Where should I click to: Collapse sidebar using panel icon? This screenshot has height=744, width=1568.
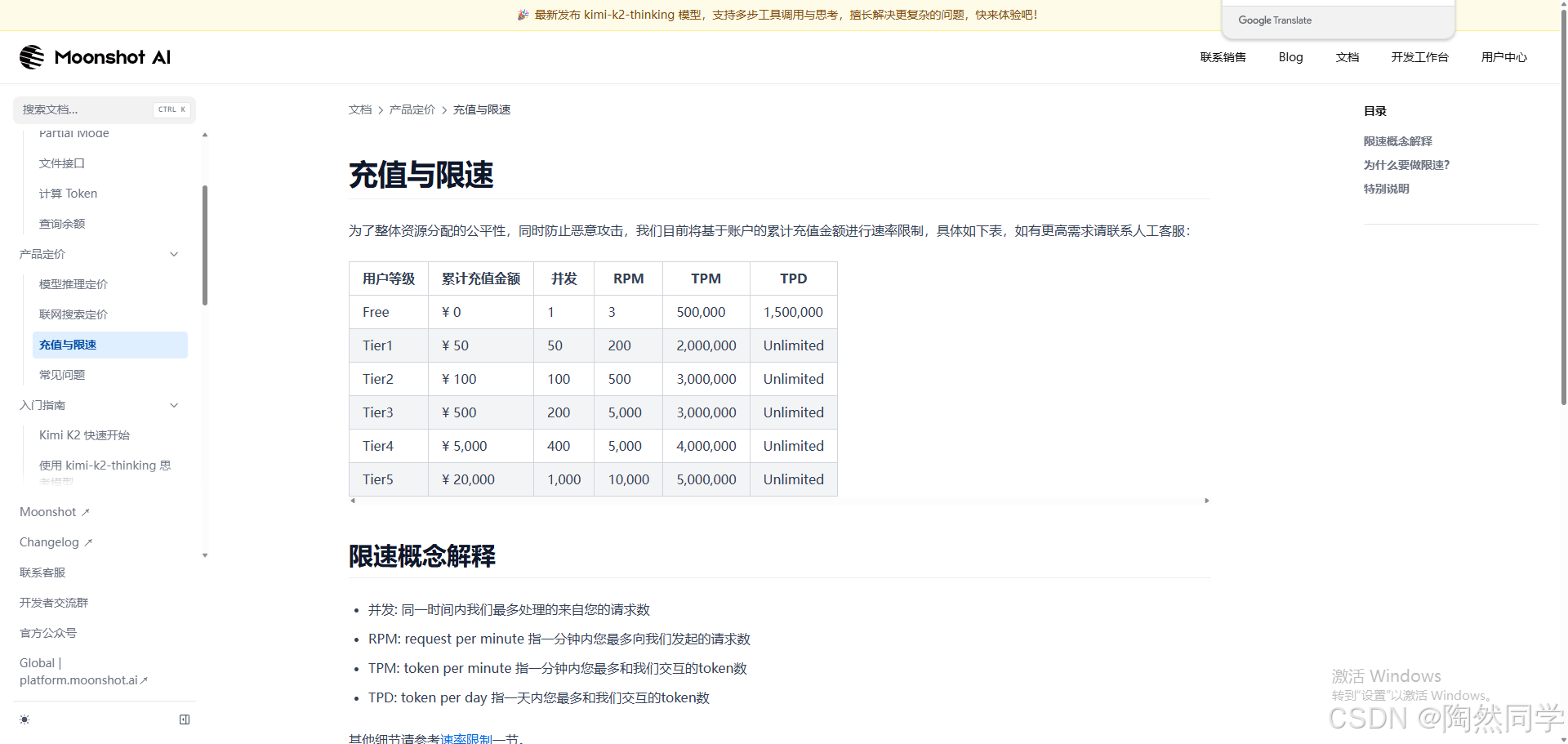185,719
